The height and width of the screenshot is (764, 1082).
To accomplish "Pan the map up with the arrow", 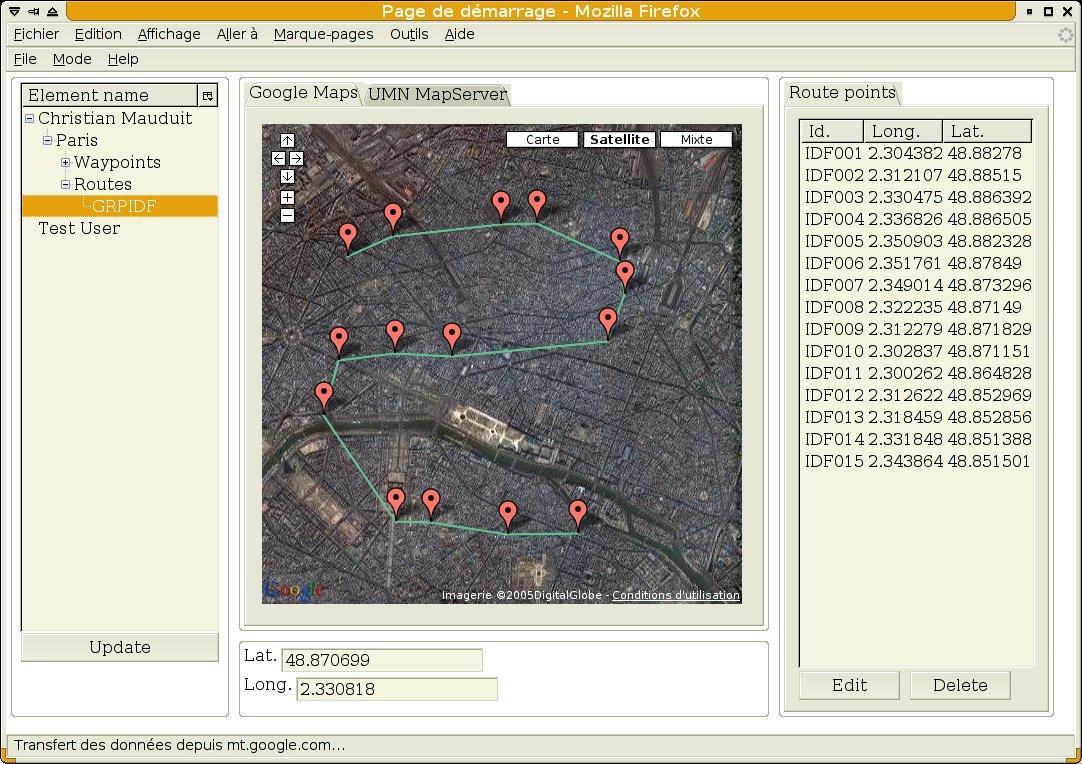I will click(287, 141).
